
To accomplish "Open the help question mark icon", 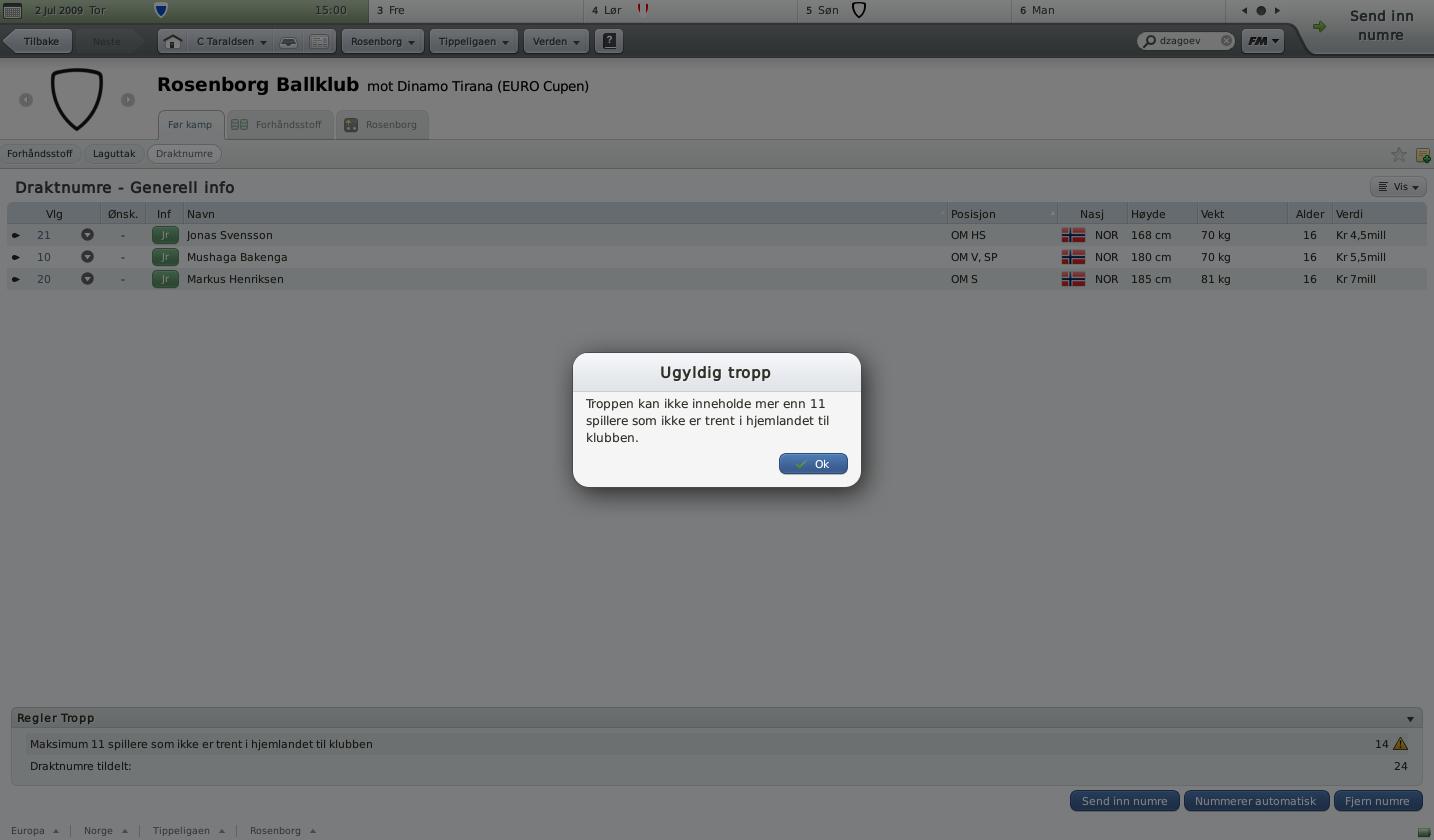I will tap(609, 41).
